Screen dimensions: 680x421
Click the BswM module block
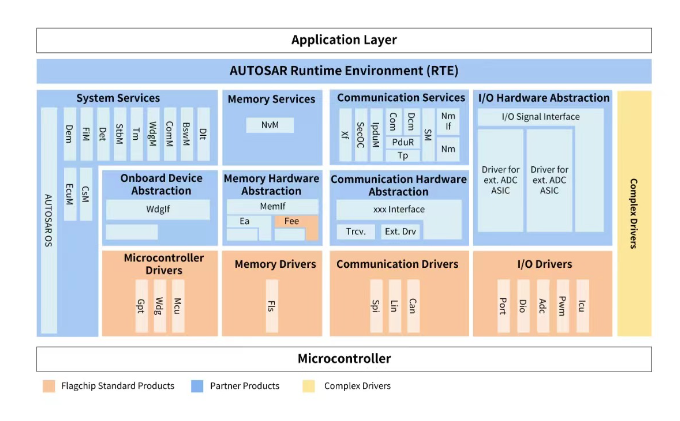tap(186, 134)
